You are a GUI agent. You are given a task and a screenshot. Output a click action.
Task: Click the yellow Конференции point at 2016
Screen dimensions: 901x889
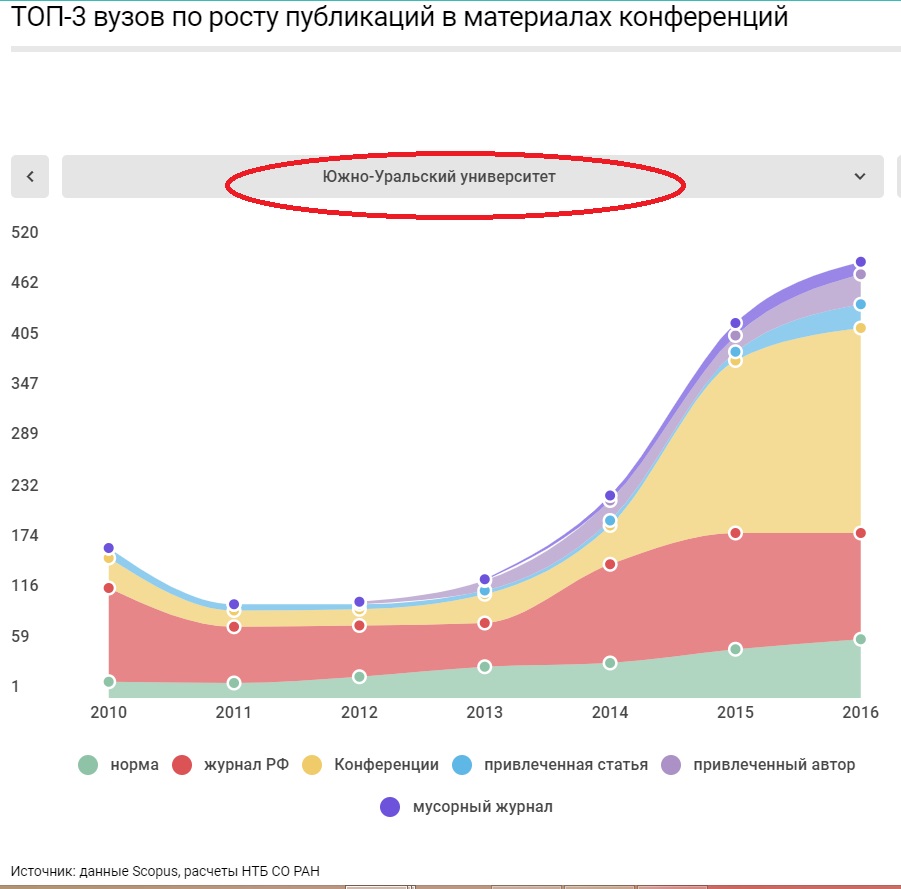[860, 328]
